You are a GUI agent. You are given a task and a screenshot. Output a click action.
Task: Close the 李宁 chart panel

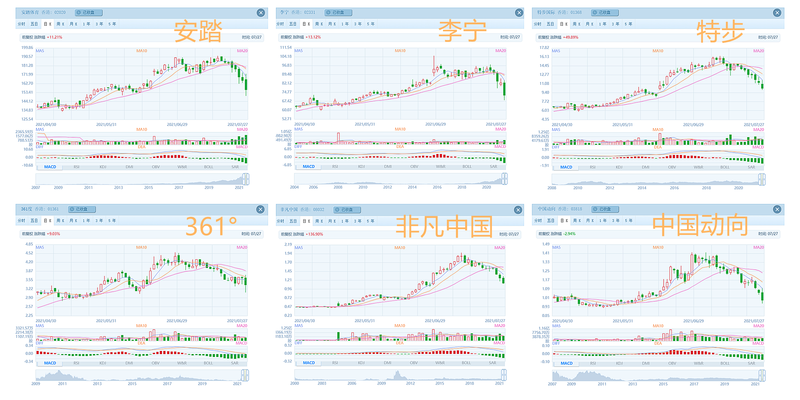(519, 13)
